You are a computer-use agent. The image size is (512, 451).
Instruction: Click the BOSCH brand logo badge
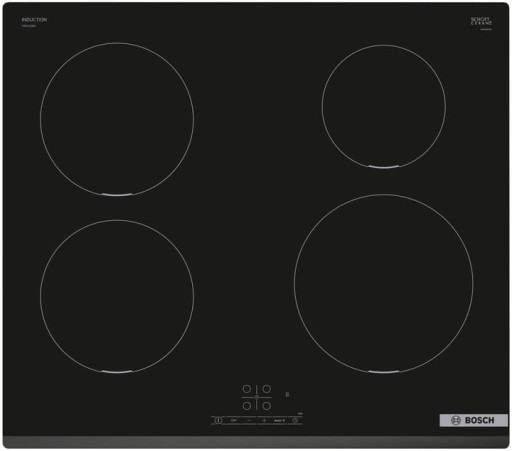point(474,420)
